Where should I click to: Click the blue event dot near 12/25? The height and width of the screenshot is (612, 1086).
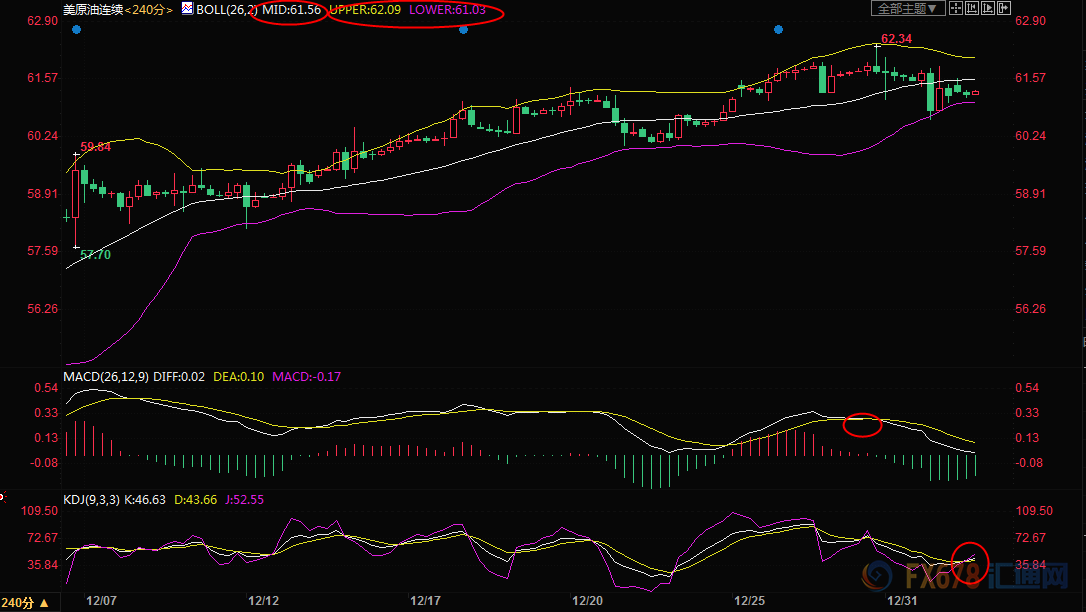click(x=779, y=30)
